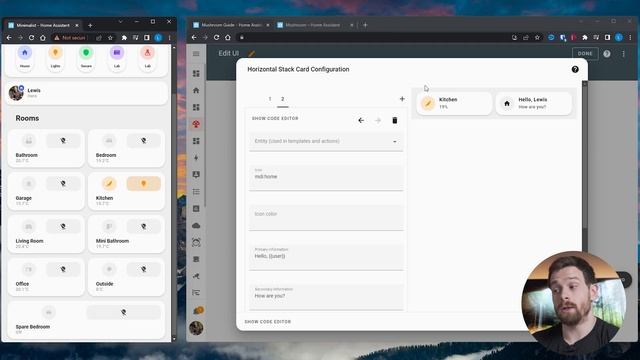Open the purple Lab chip

coord(117,58)
